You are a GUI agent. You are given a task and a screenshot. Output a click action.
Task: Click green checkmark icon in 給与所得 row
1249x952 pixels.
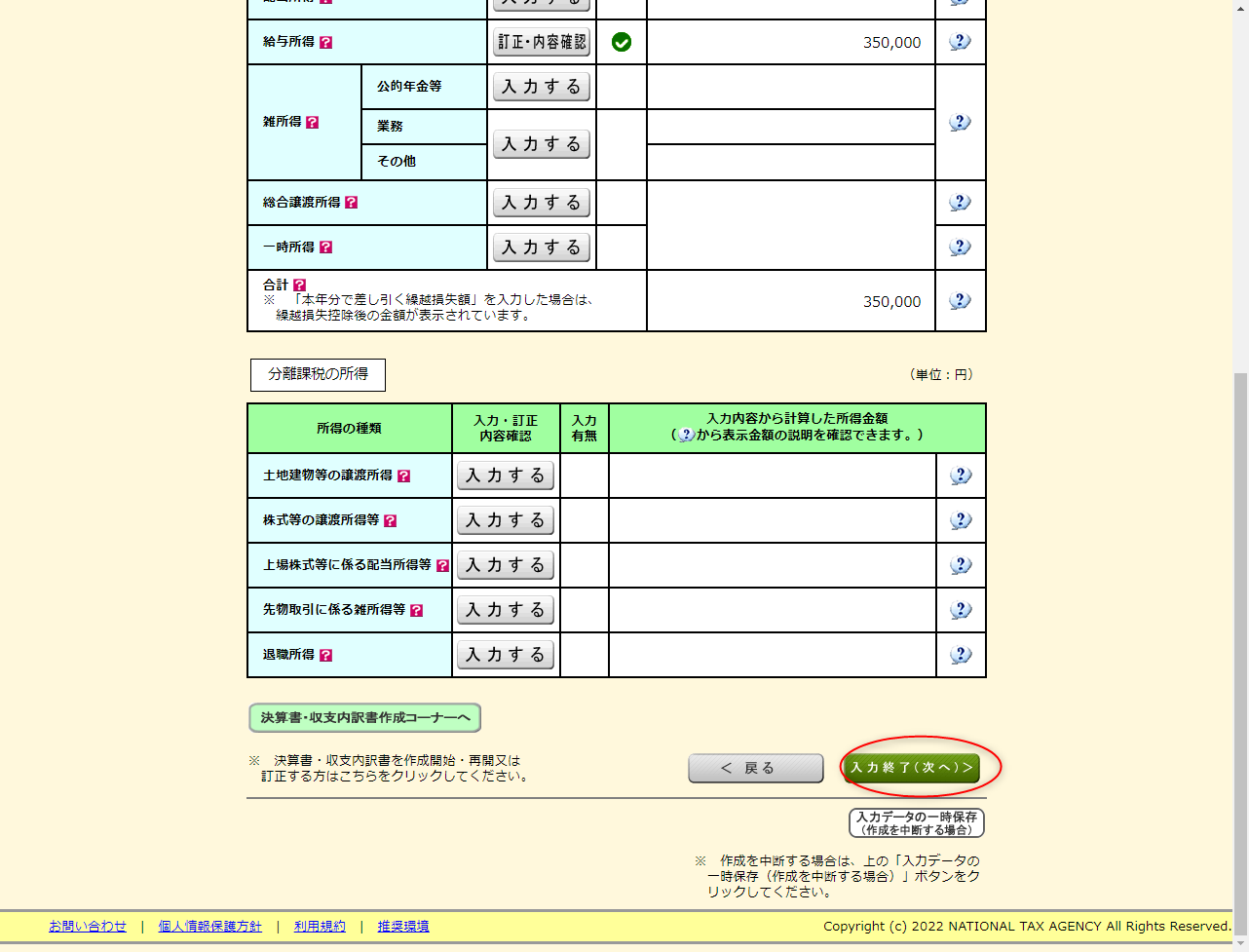point(622,42)
